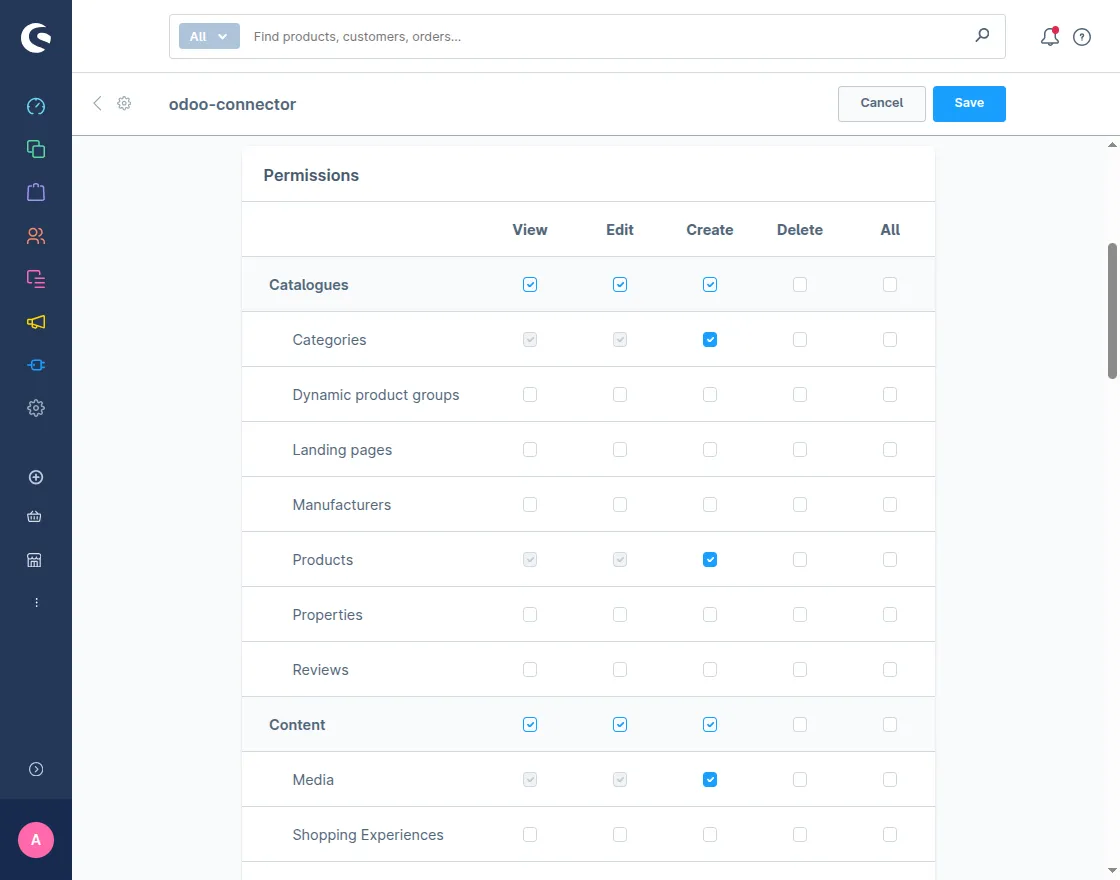Open the Orders shopping bag icon
The height and width of the screenshot is (880, 1120).
(36, 192)
